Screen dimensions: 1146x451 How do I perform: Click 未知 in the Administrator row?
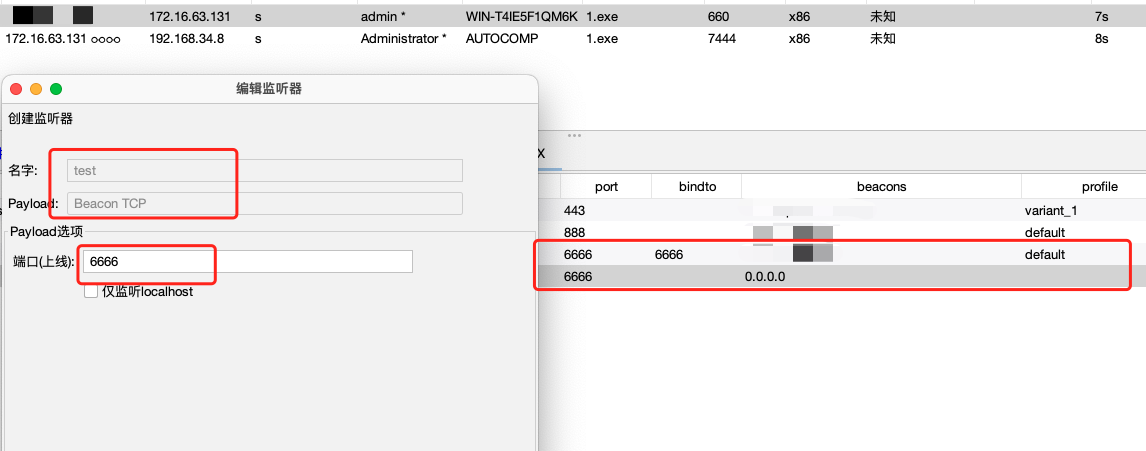coord(882,39)
